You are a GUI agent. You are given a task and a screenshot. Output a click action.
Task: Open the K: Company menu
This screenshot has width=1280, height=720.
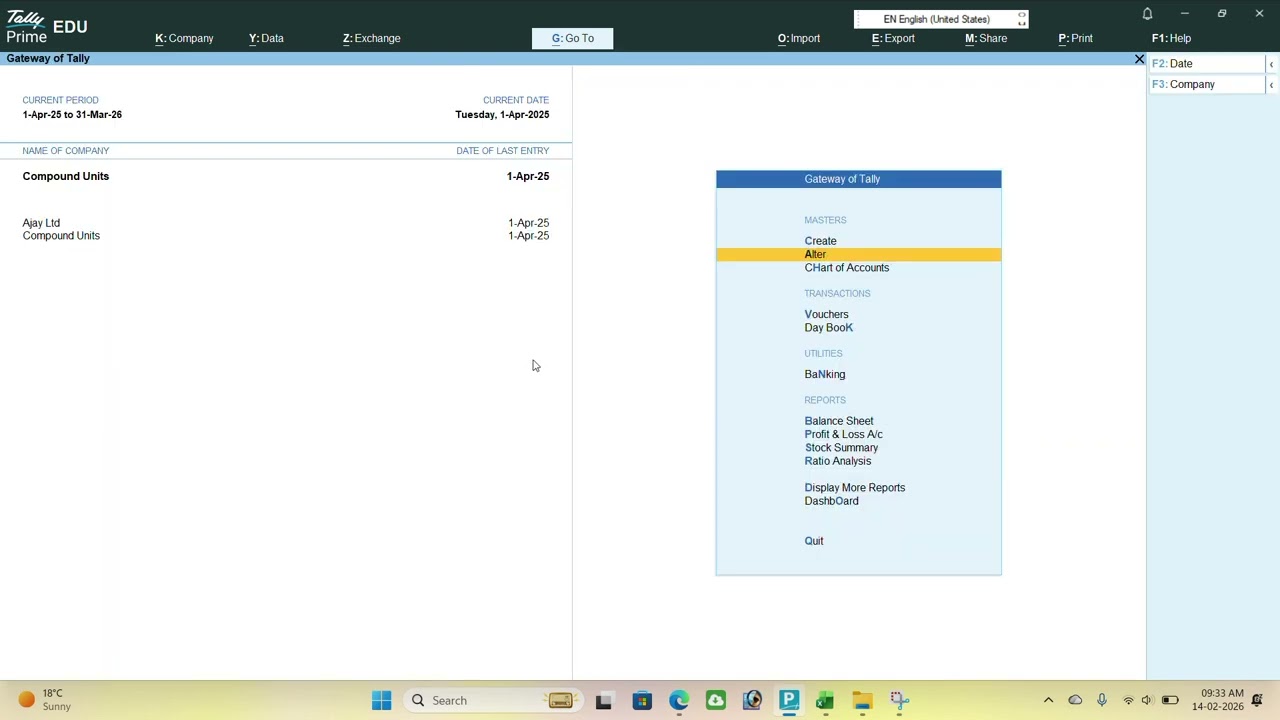(184, 38)
